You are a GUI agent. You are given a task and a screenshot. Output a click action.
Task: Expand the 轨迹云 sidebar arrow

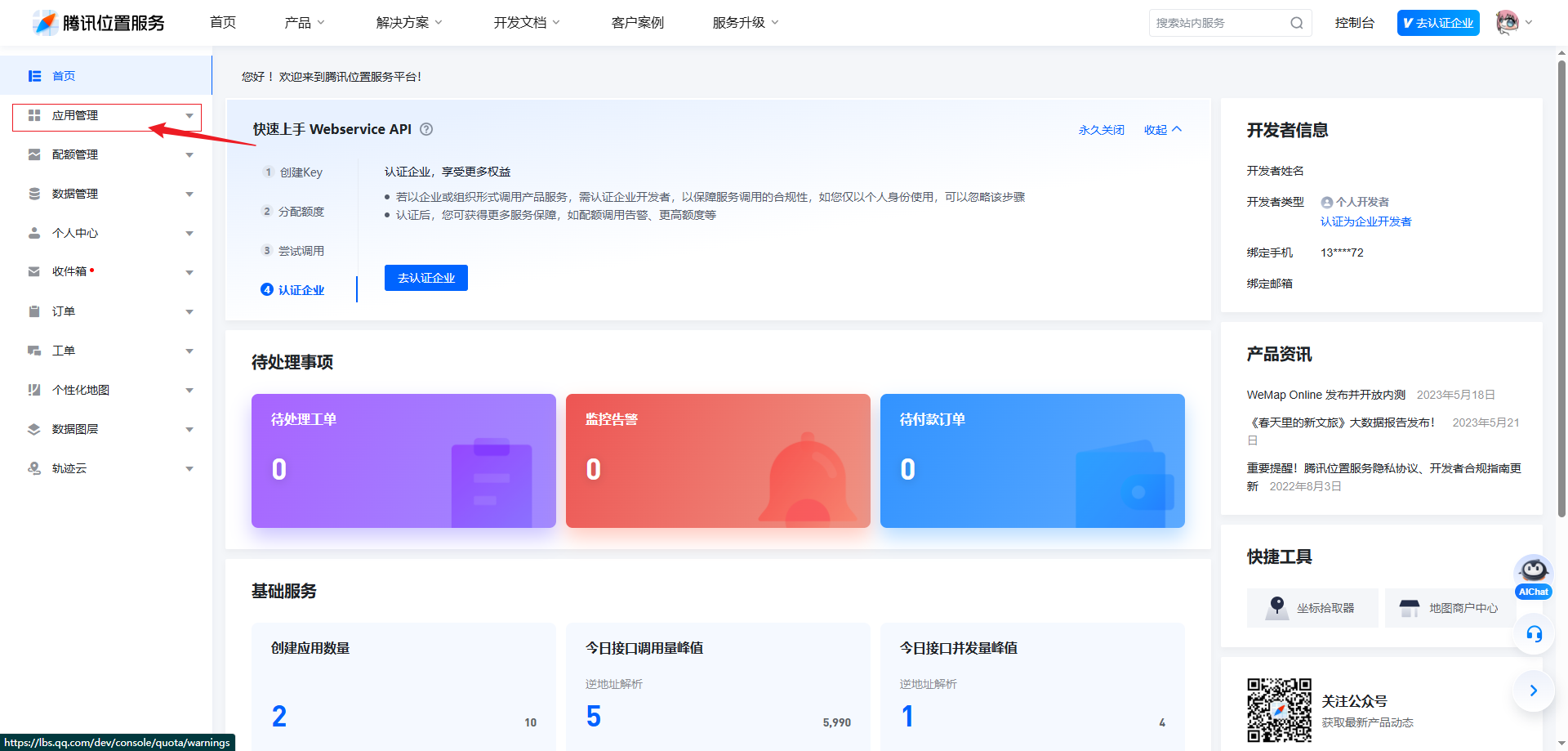189,469
